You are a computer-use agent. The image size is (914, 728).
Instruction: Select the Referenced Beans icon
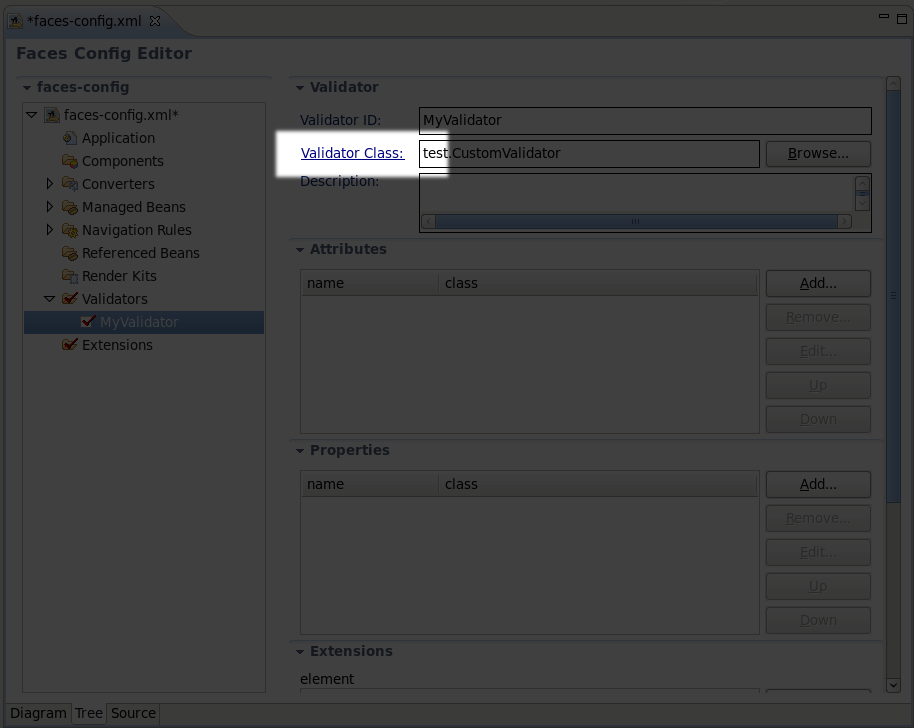pyautogui.click(x=68, y=253)
